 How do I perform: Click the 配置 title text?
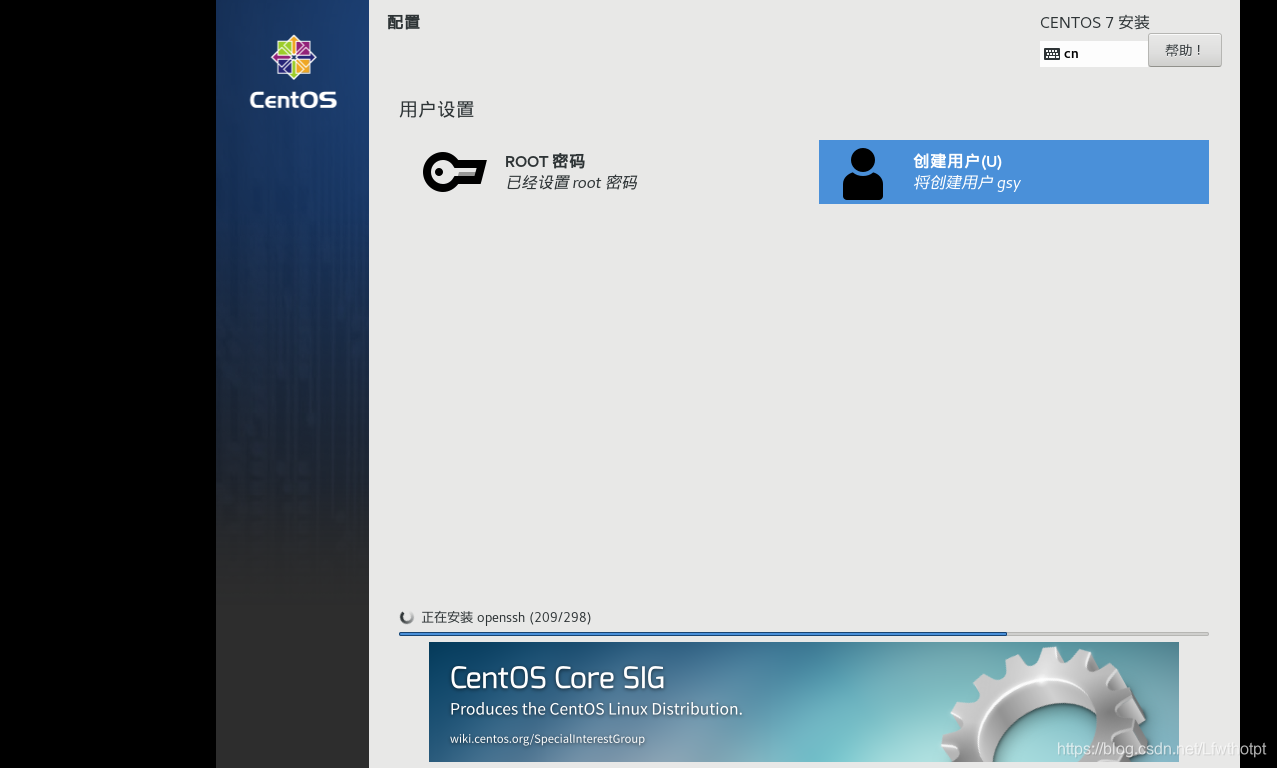(404, 22)
